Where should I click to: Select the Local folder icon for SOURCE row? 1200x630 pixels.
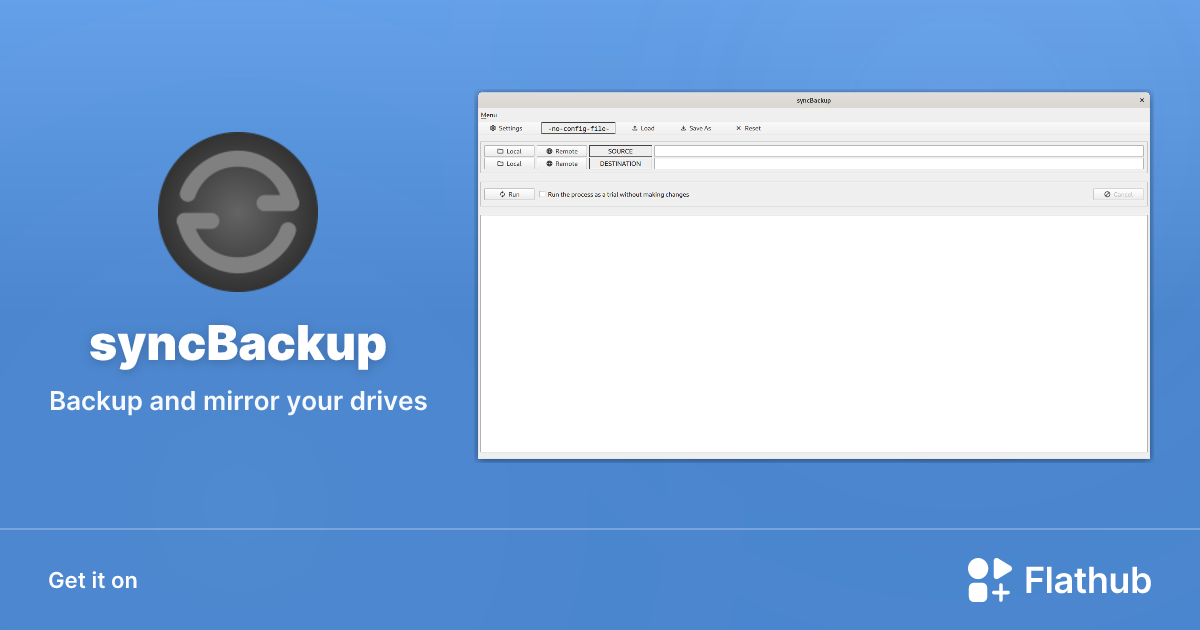point(499,151)
